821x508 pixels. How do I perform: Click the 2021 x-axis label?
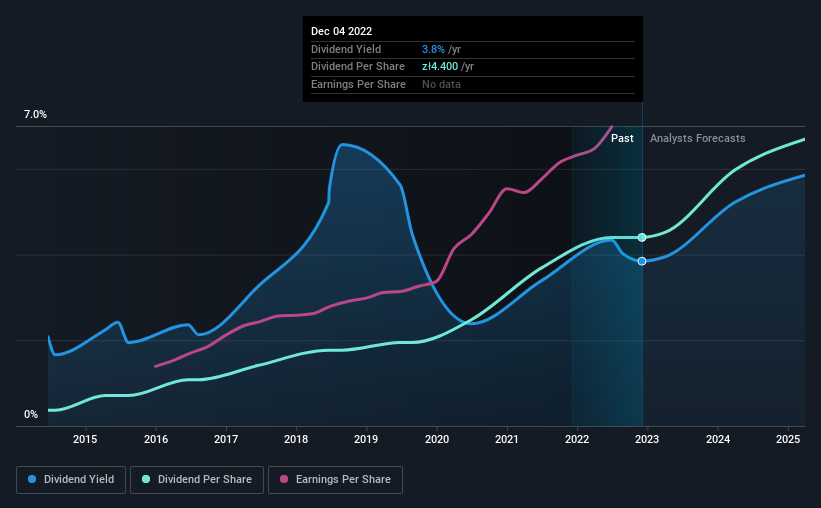point(507,439)
